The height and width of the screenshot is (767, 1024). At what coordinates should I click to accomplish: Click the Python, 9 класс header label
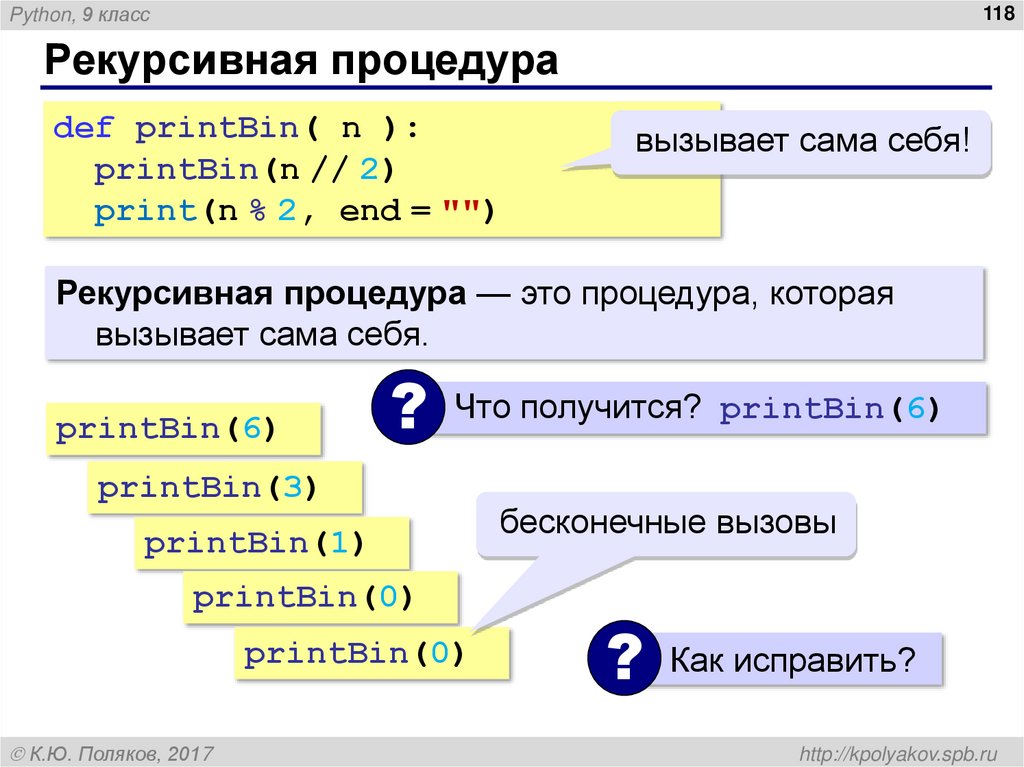(79, 14)
